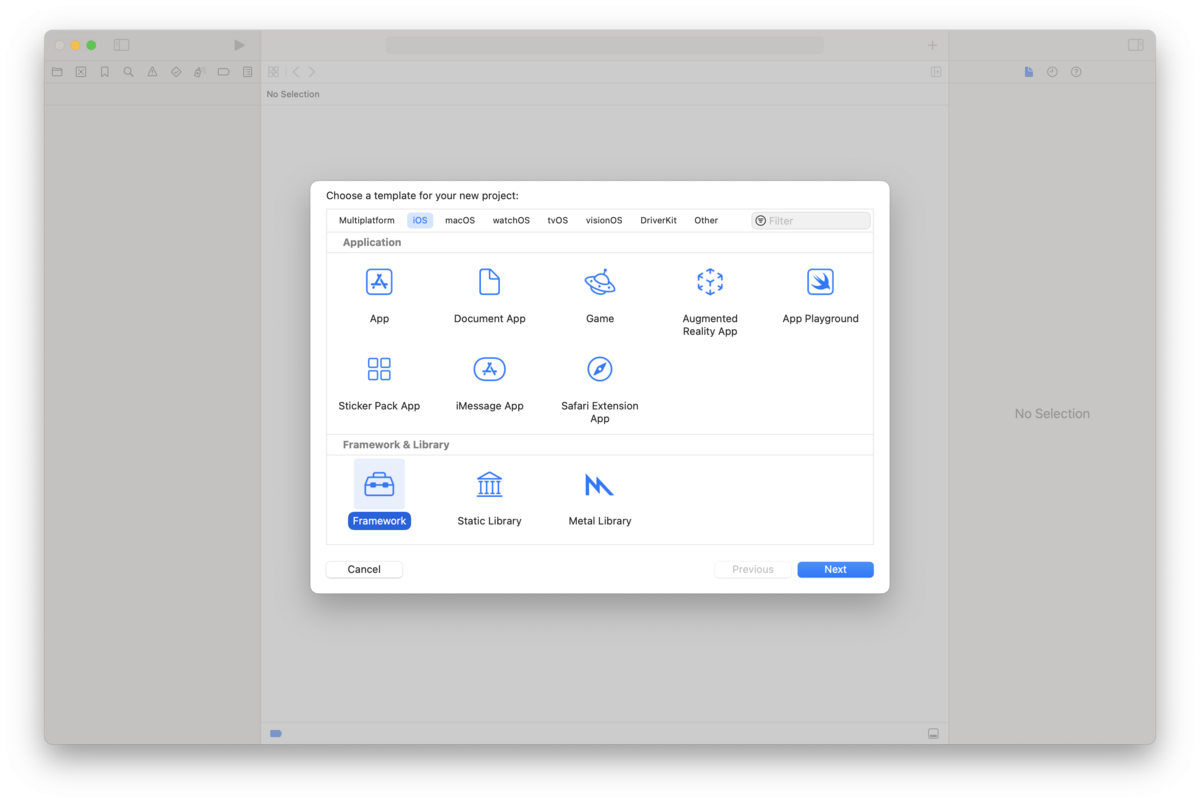Click the 'No Selection' jump bar text

coord(293,94)
